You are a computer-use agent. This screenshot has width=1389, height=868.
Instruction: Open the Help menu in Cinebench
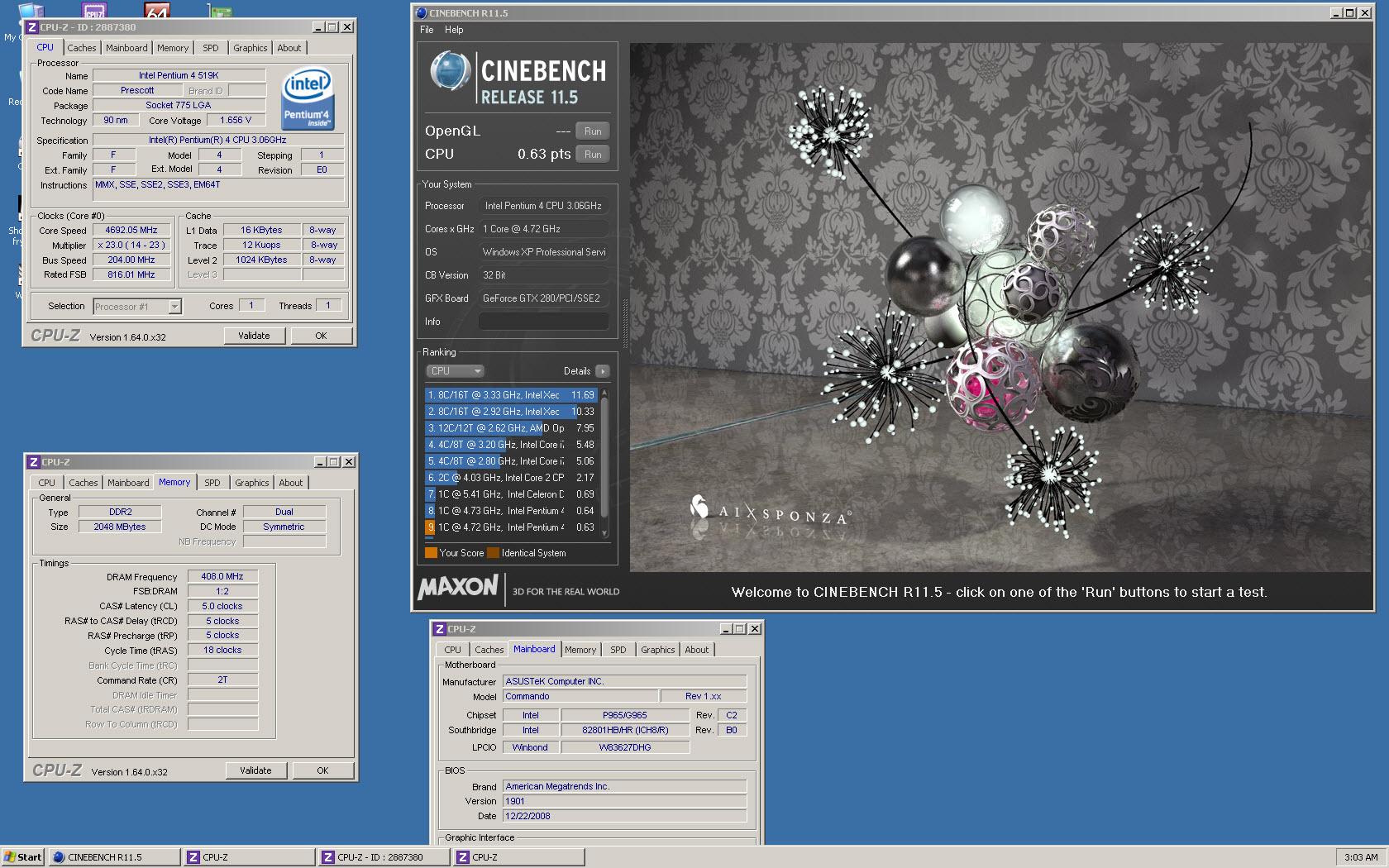(454, 30)
